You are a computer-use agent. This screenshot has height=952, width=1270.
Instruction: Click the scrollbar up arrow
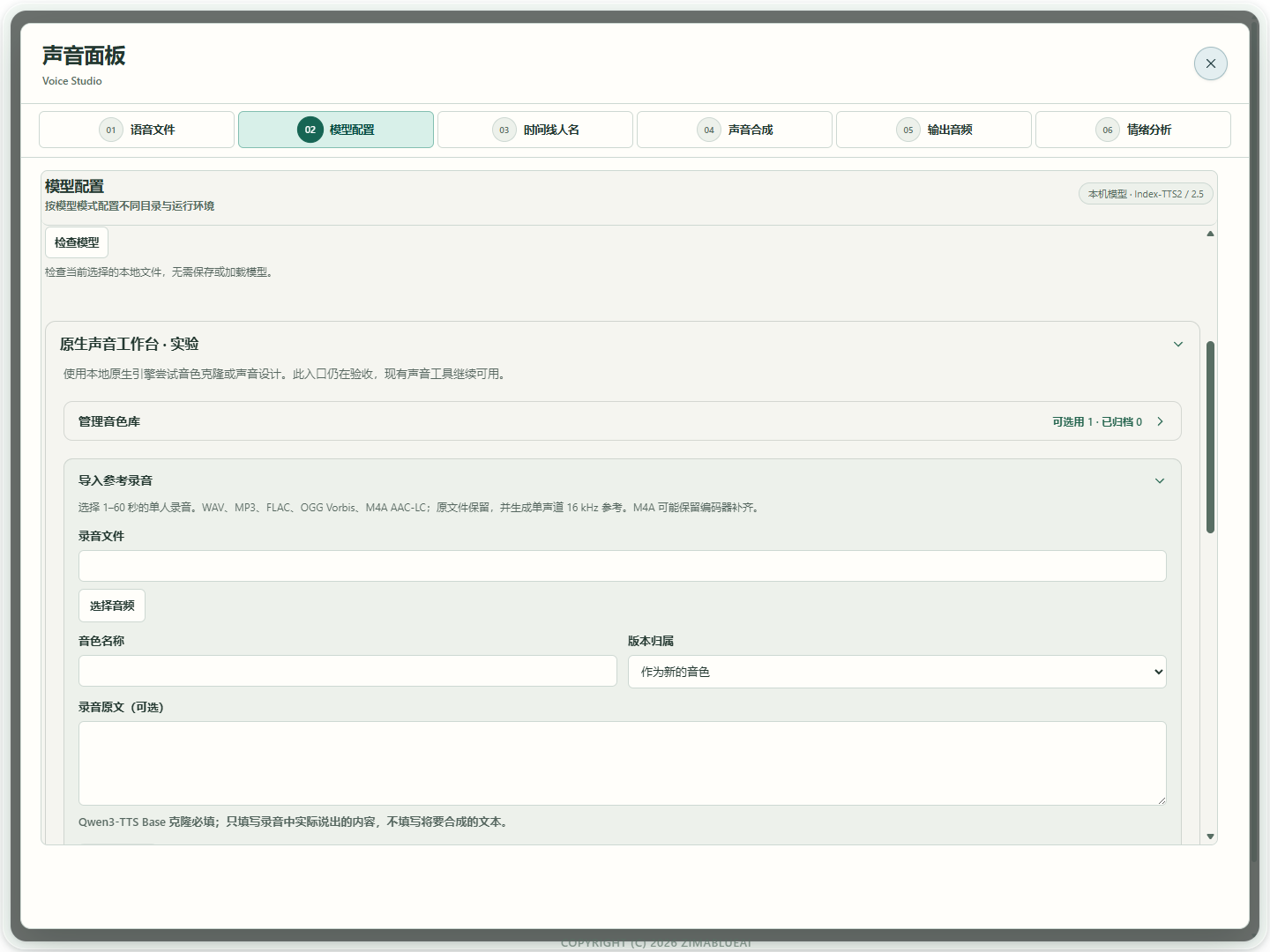point(1210,234)
